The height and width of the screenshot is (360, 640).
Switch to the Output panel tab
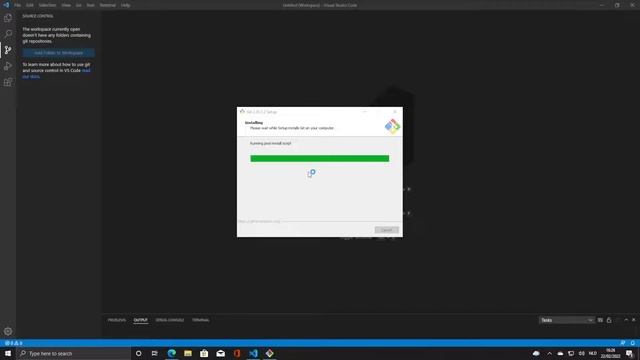pyautogui.click(x=140, y=320)
